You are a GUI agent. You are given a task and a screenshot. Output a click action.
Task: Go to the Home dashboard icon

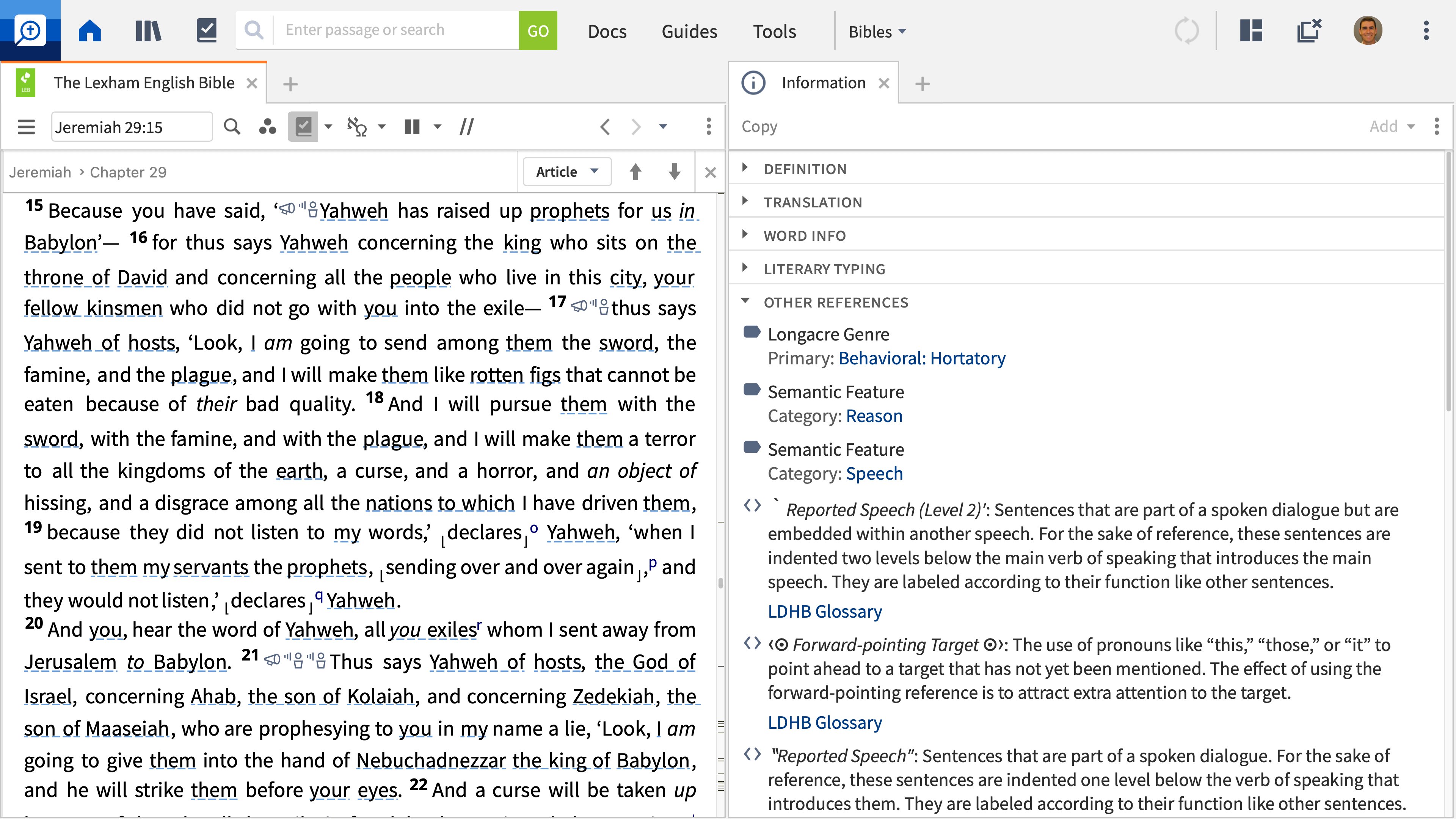89,30
